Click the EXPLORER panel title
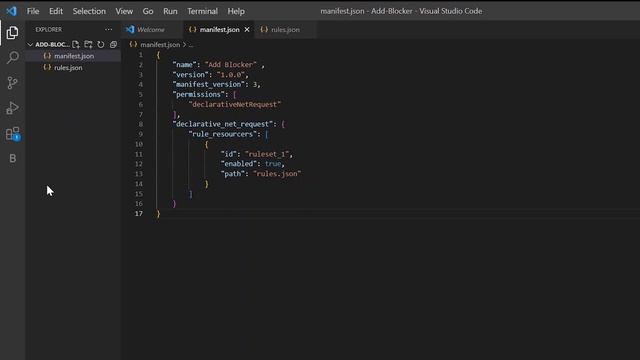The width and height of the screenshot is (640, 360). click(49, 29)
